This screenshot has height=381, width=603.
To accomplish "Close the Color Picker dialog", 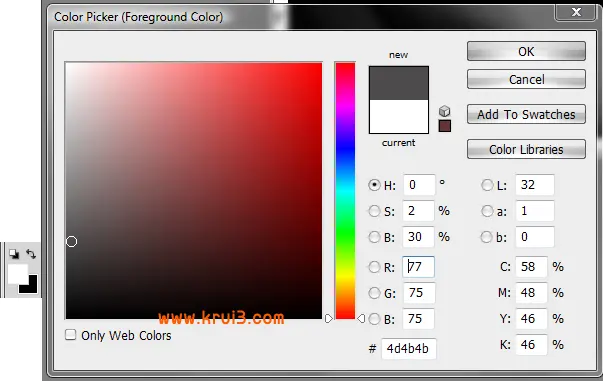I will [576, 12].
